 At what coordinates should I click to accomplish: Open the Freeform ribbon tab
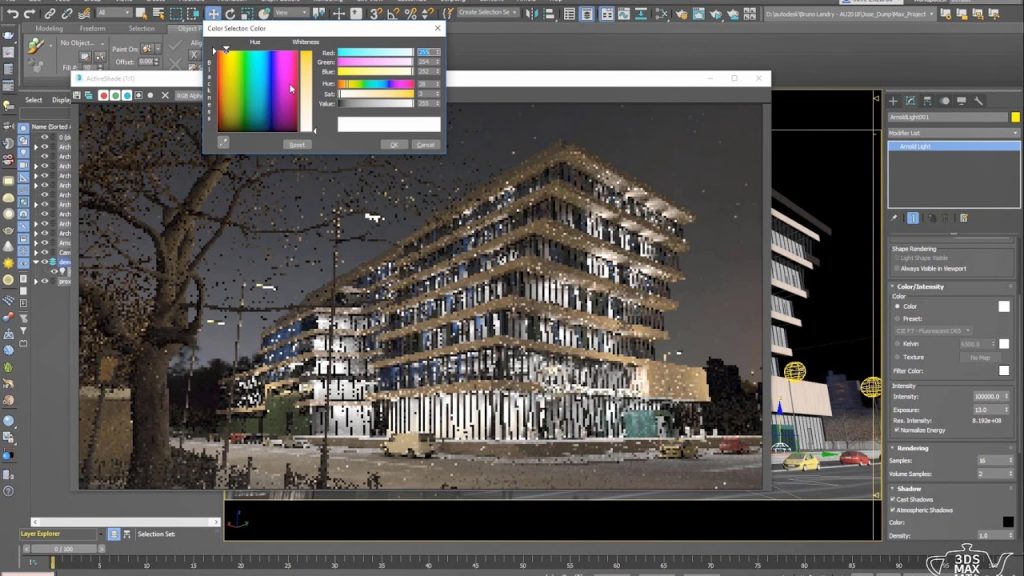pyautogui.click(x=95, y=28)
